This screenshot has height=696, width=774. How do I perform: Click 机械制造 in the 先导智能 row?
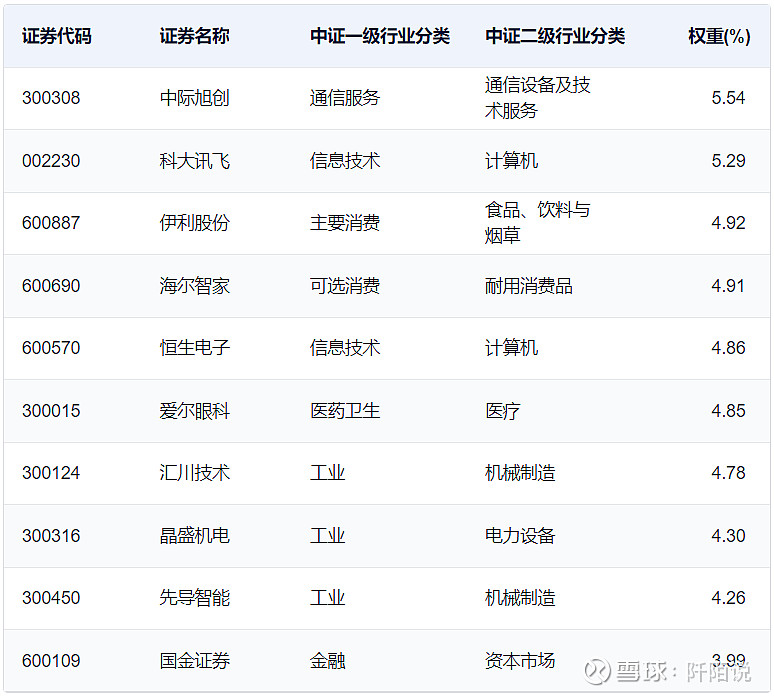[x=520, y=598]
